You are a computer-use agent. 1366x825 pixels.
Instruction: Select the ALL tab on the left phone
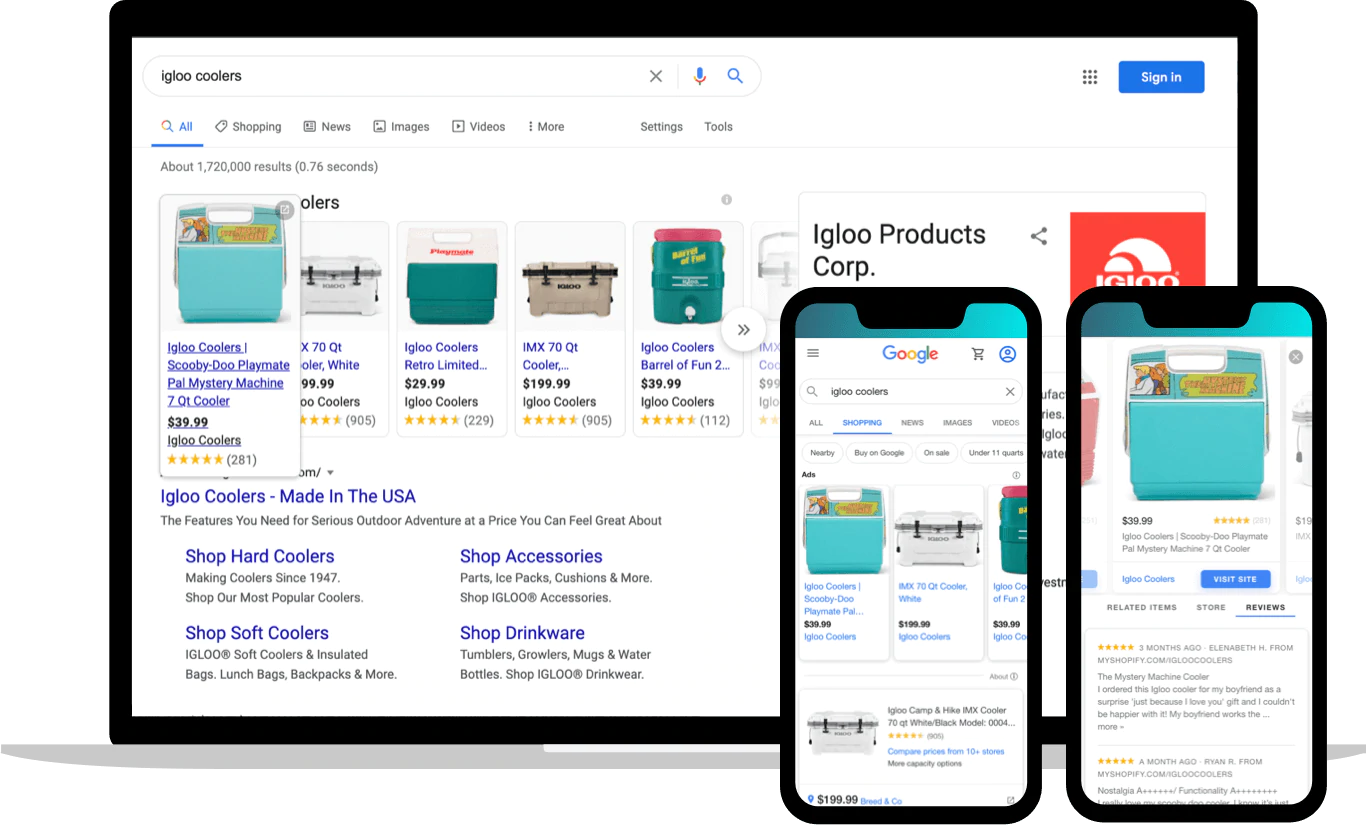pos(816,423)
